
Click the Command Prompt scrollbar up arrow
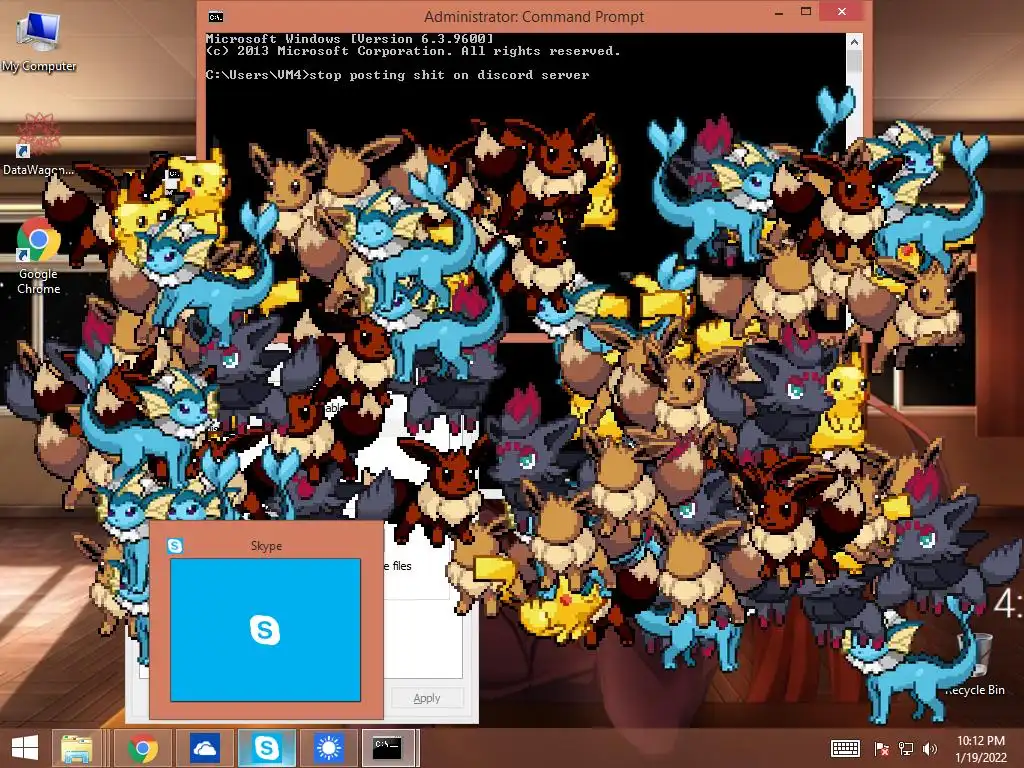pos(854,42)
